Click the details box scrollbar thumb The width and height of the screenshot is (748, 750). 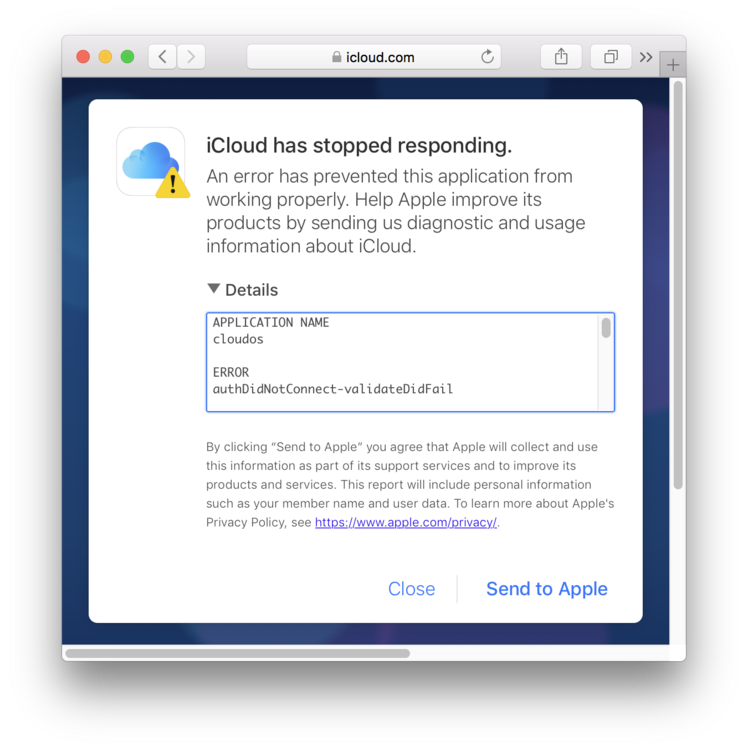[x=606, y=328]
